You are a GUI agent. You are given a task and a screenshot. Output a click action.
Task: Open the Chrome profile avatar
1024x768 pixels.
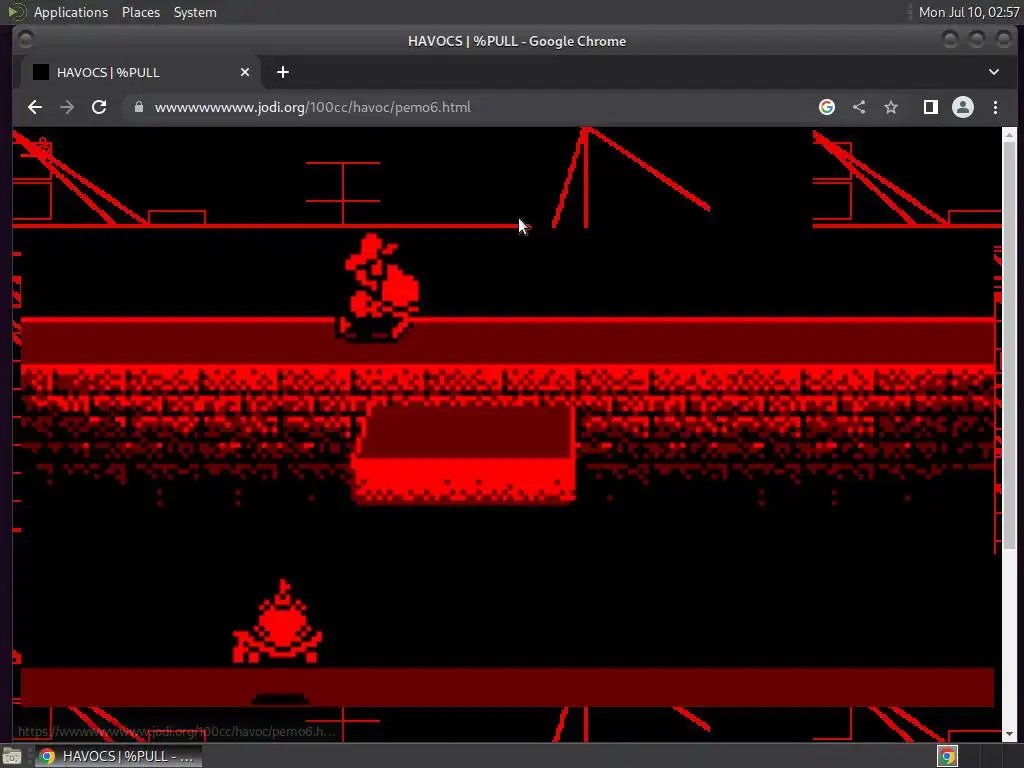click(x=963, y=107)
